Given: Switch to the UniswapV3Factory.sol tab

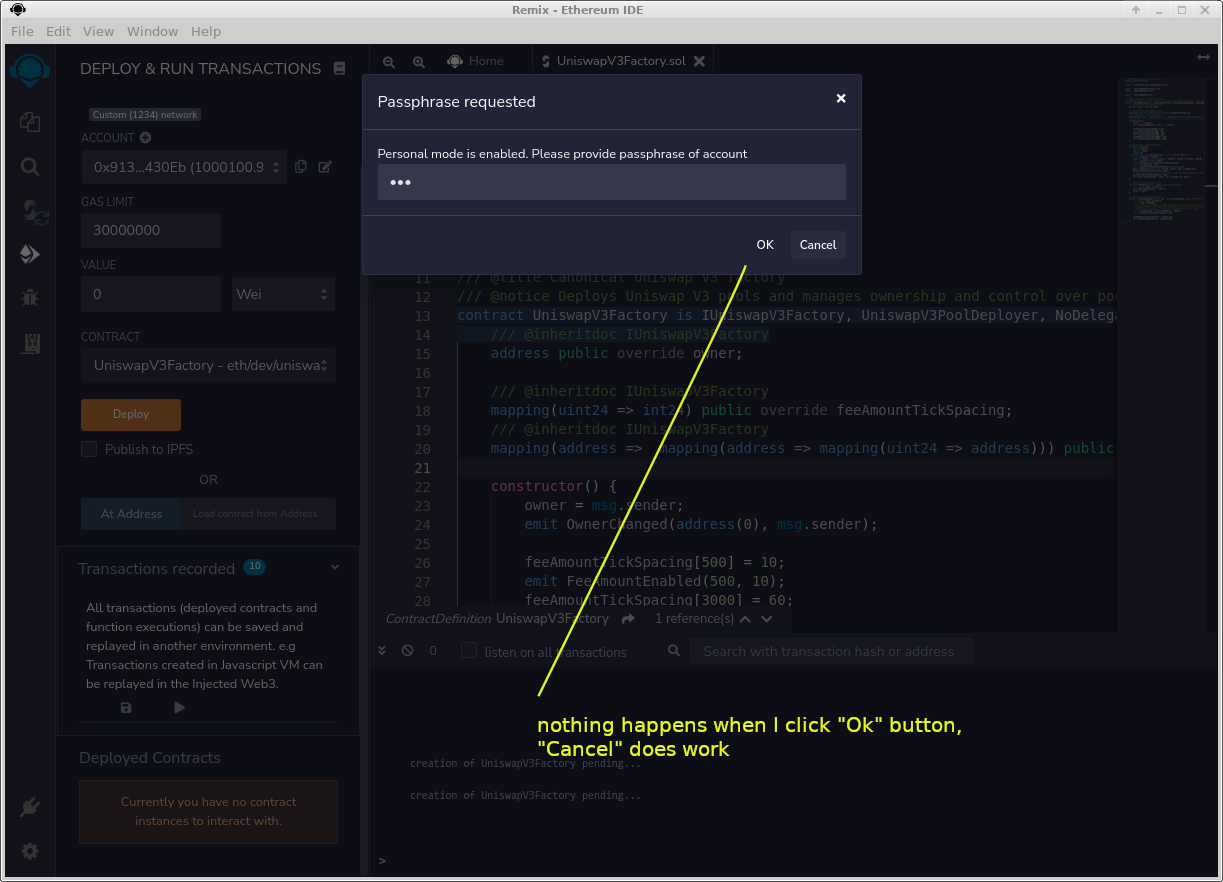Looking at the screenshot, I should tap(621, 60).
